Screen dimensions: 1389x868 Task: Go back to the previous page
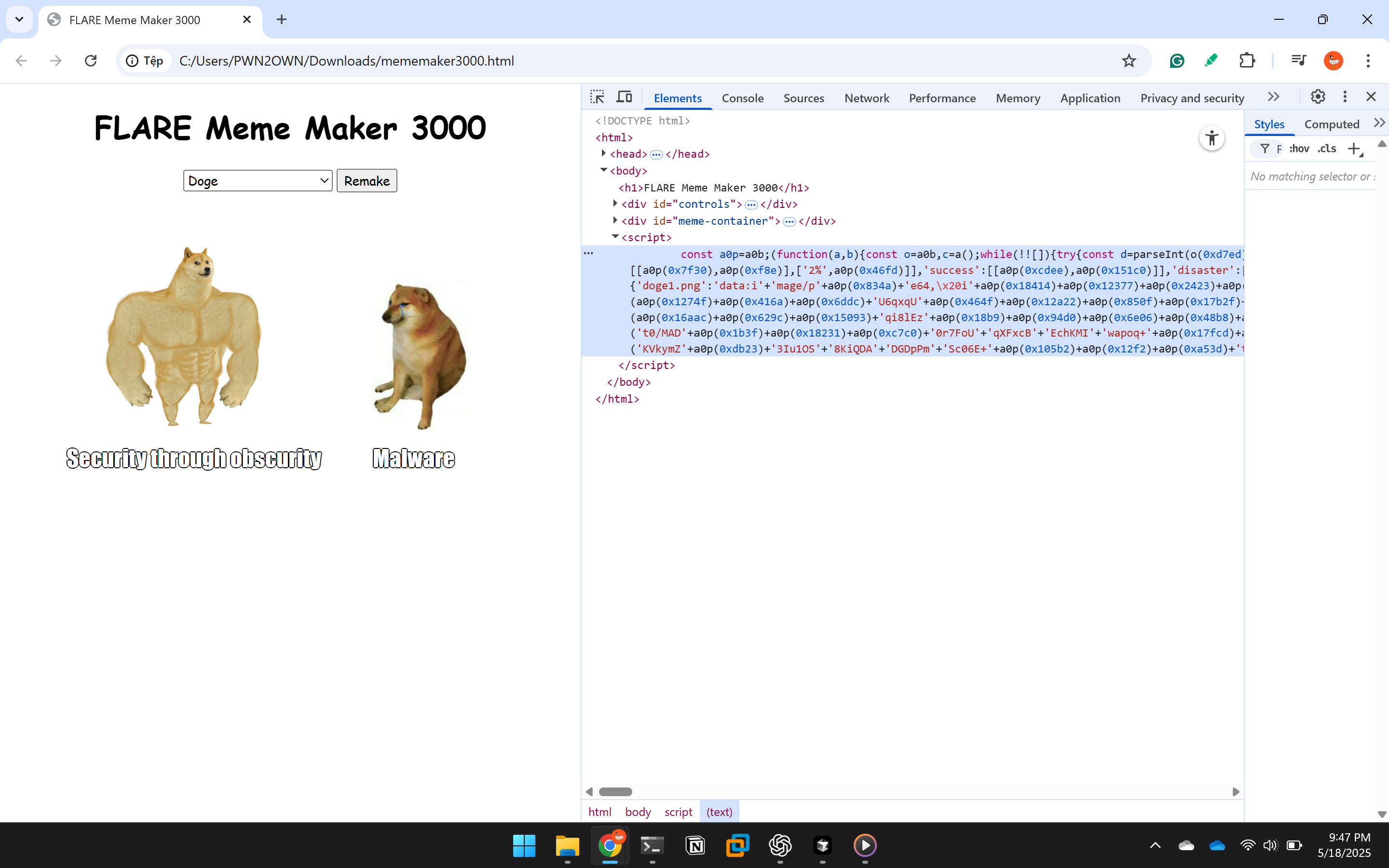(x=21, y=60)
